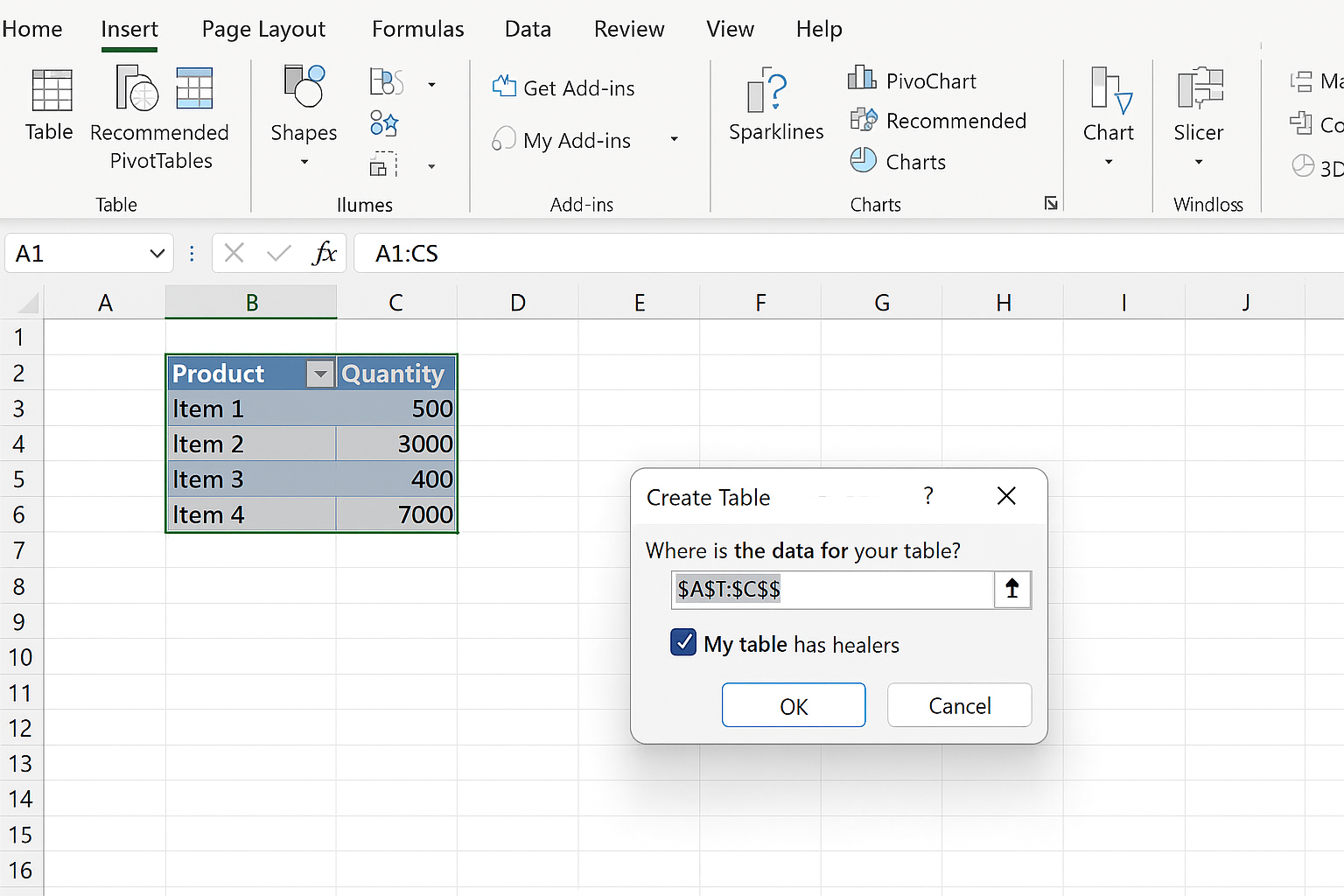
Task: Open the Name Box dropdown
Action: click(157, 254)
